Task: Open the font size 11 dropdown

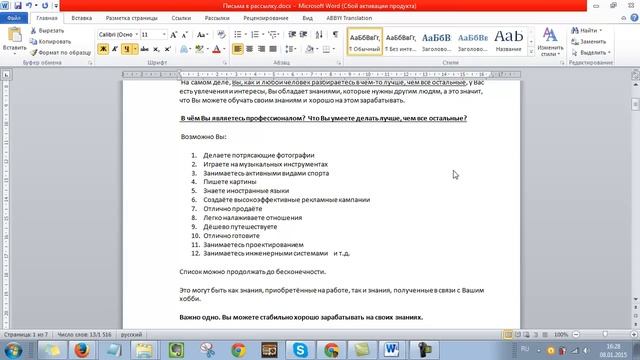Action: (x=164, y=35)
